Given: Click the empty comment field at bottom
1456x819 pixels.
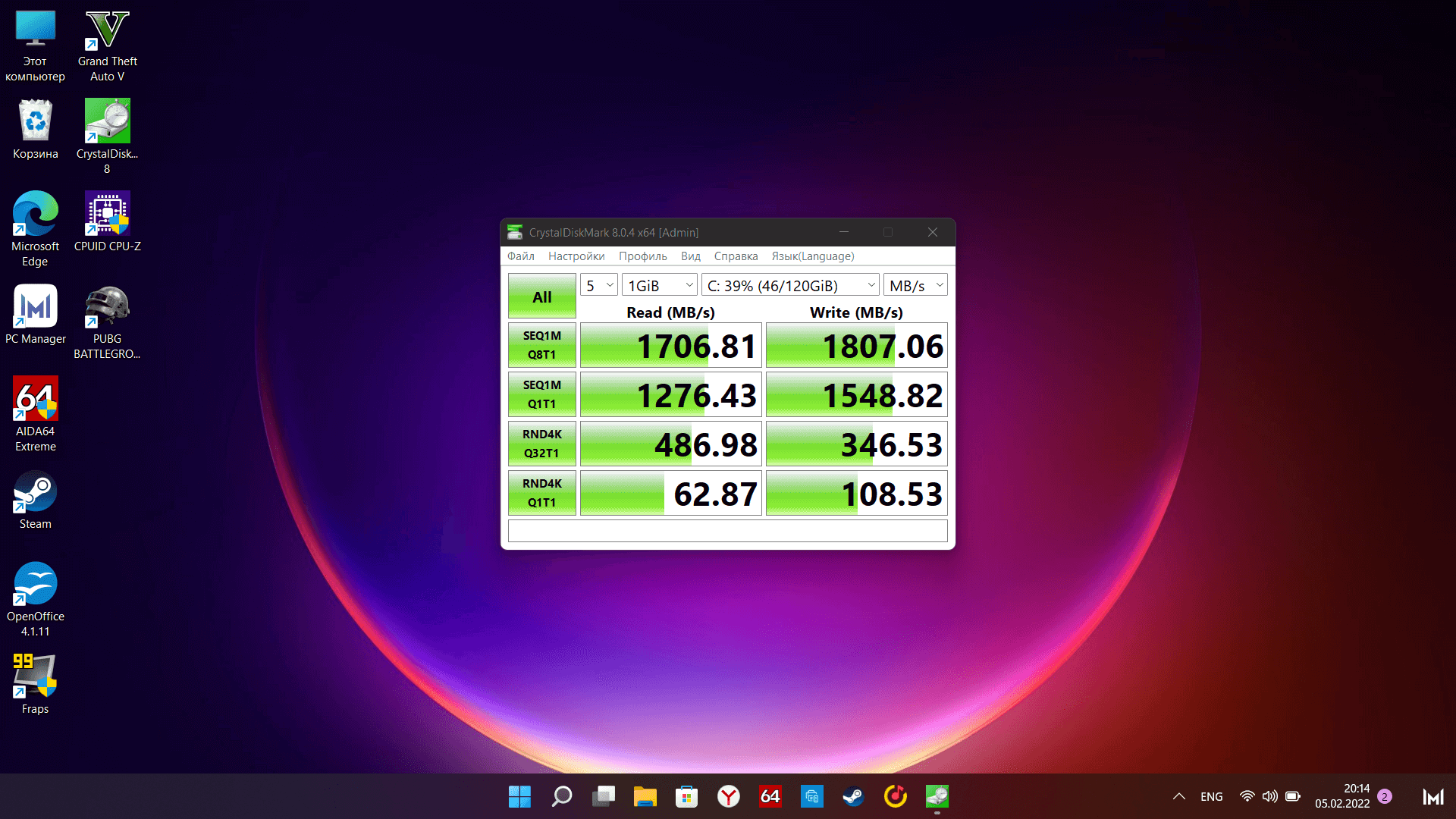Looking at the screenshot, I should pos(727,531).
